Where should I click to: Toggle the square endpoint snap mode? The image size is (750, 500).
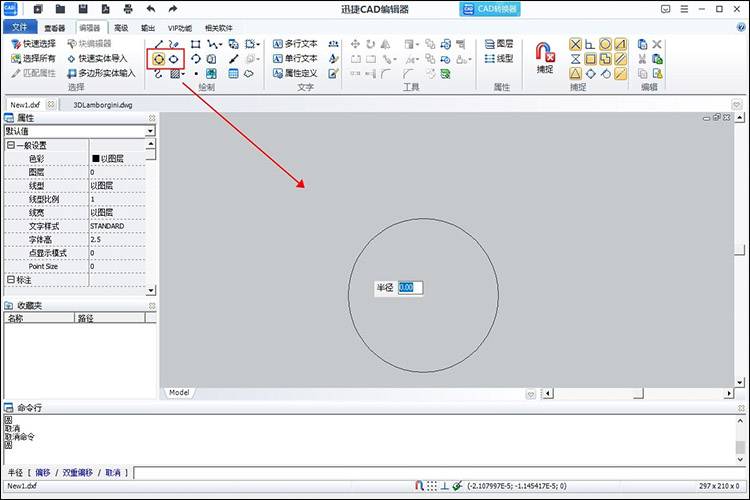click(x=591, y=59)
